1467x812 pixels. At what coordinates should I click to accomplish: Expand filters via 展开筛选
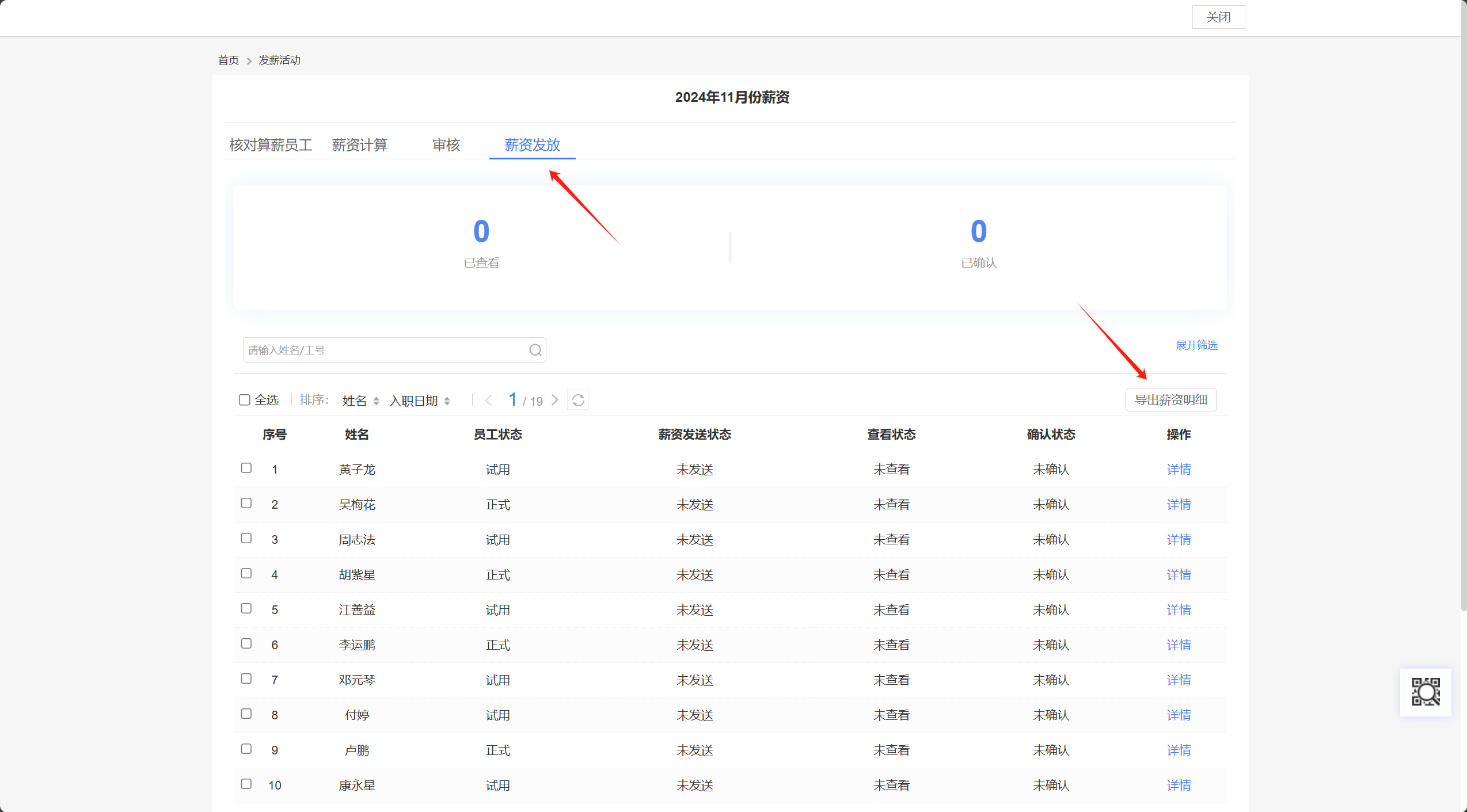pyautogui.click(x=1196, y=345)
